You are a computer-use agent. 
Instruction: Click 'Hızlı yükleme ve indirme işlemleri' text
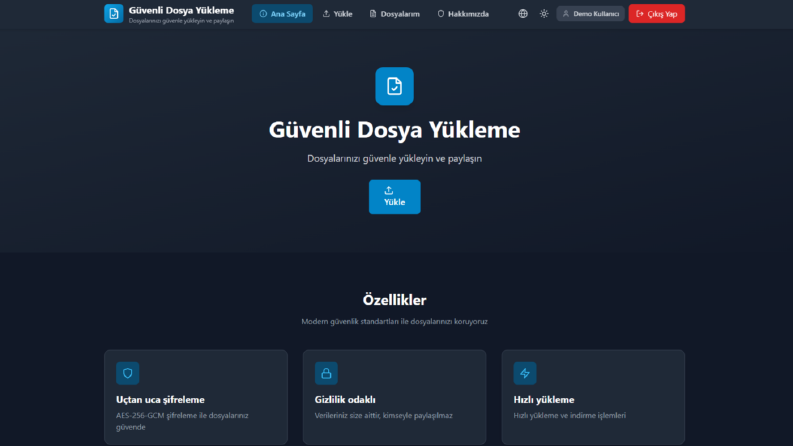tap(569, 415)
